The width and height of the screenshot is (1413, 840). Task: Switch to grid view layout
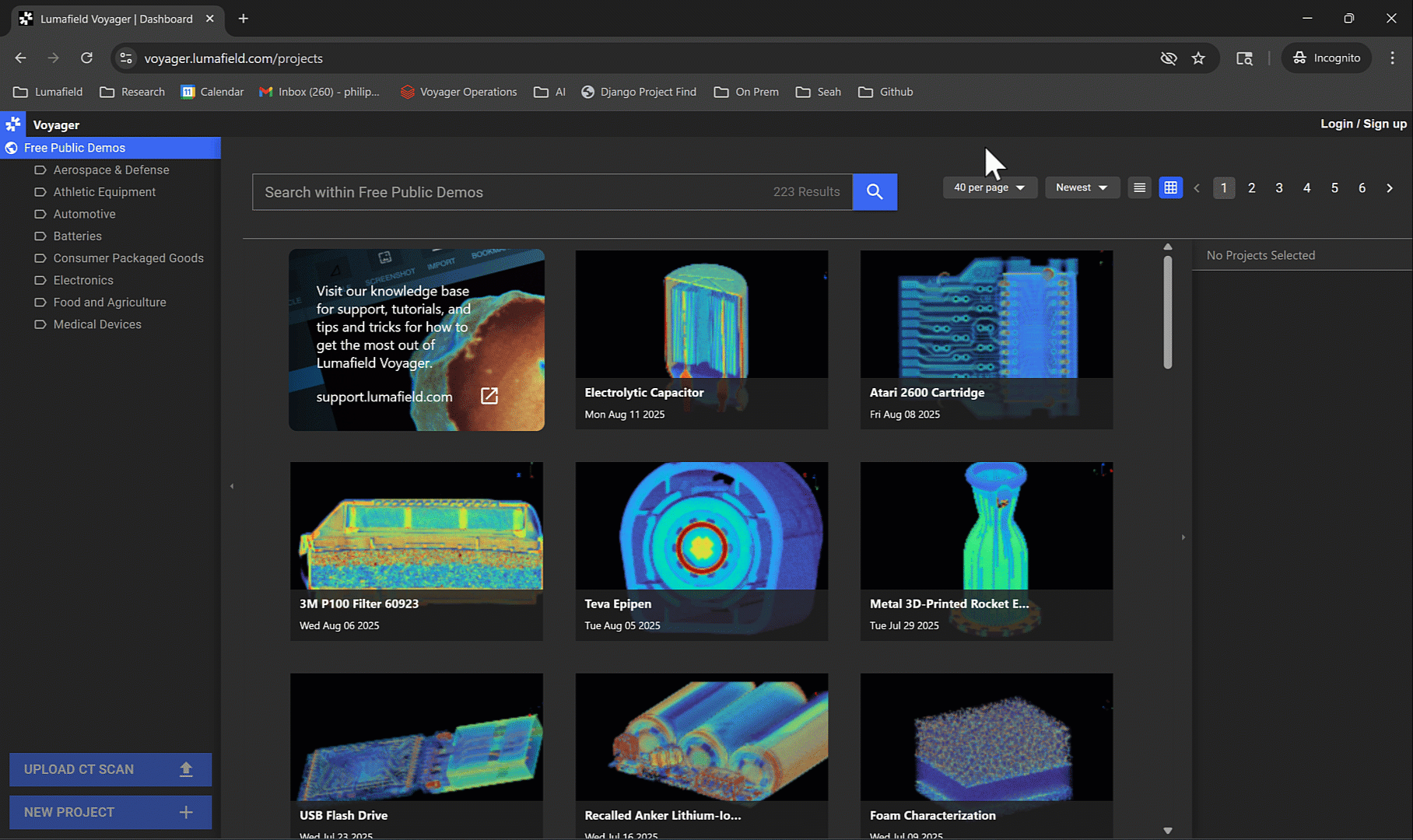[x=1170, y=187]
